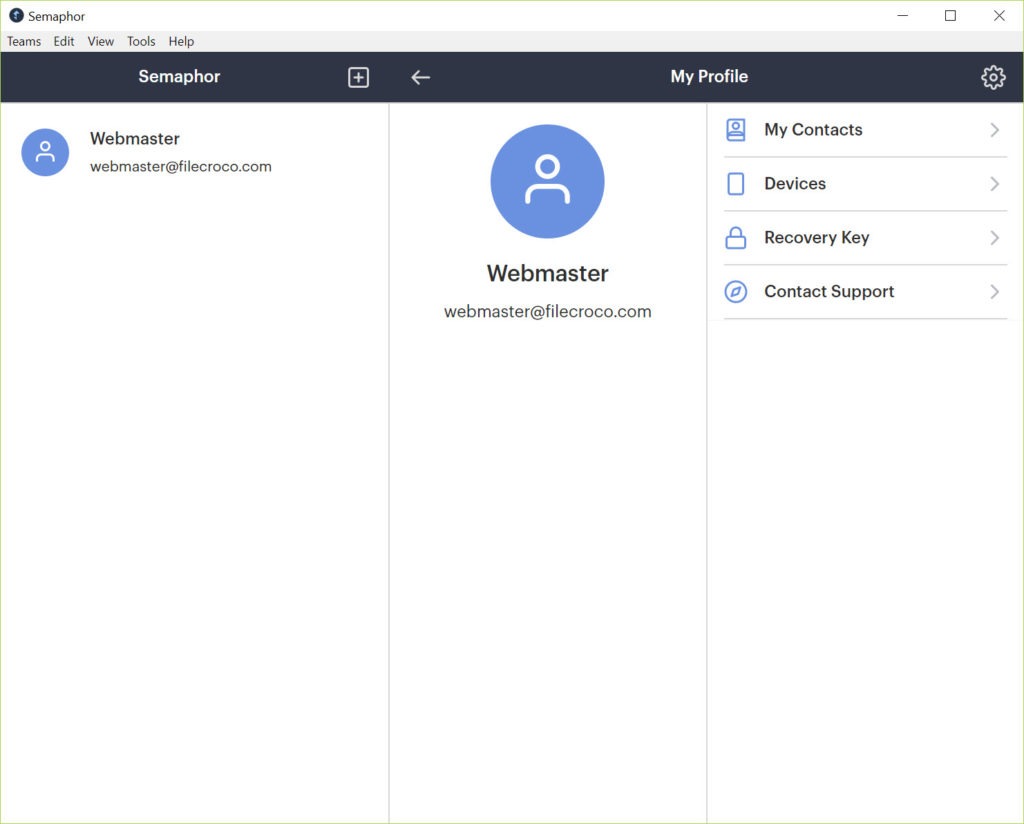Screen dimensions: 1024x824
Task: Click the Devices phone icon
Action: click(736, 184)
